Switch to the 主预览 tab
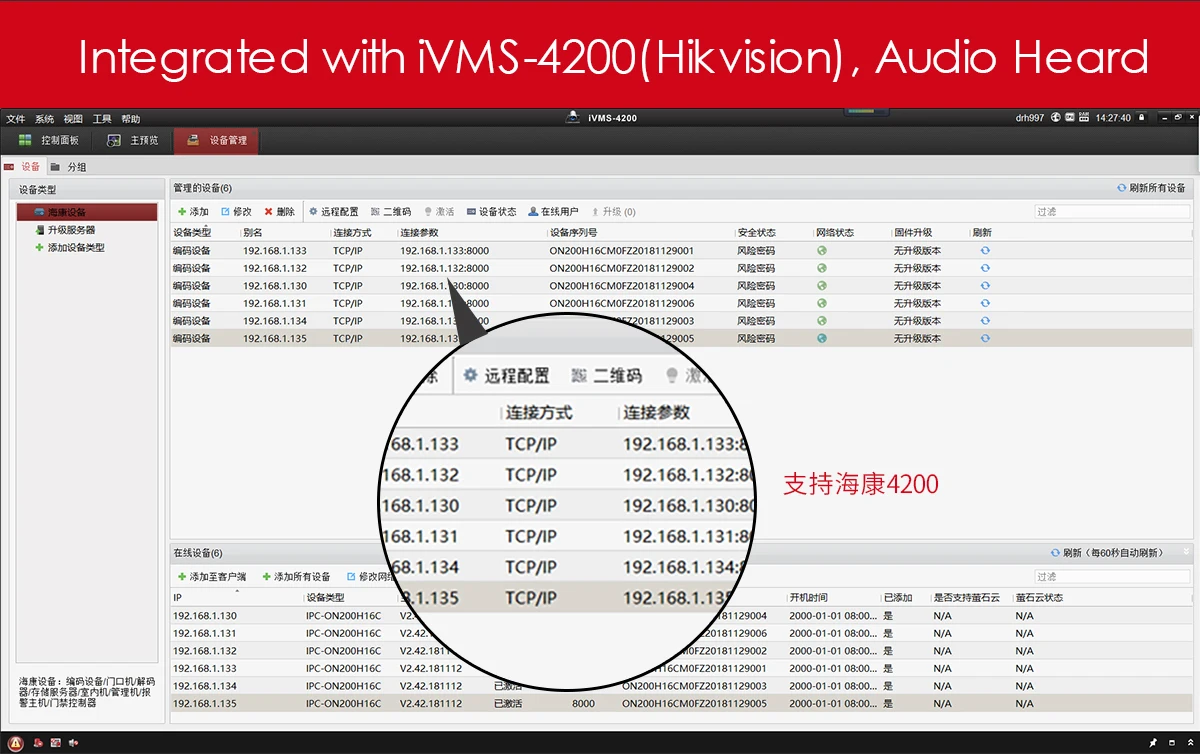Screen dimensions: 1200x754 [x=133, y=141]
